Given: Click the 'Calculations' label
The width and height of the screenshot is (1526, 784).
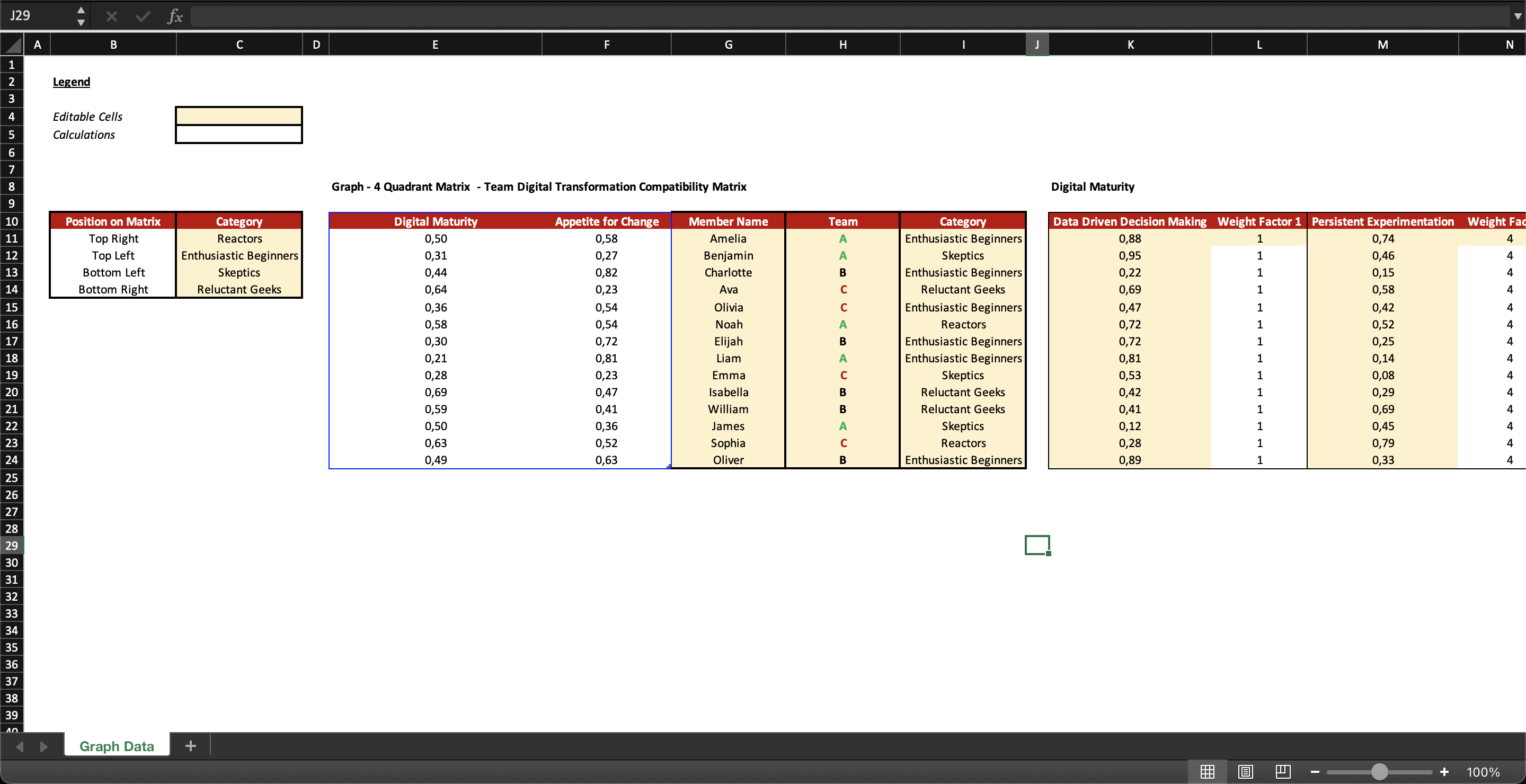Looking at the screenshot, I should tap(84, 135).
